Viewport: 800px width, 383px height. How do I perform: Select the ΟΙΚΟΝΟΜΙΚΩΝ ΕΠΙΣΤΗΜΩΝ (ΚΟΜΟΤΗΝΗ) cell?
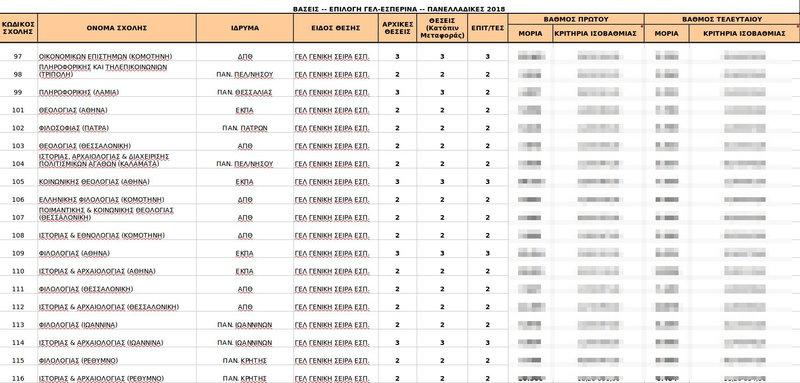click(117, 56)
